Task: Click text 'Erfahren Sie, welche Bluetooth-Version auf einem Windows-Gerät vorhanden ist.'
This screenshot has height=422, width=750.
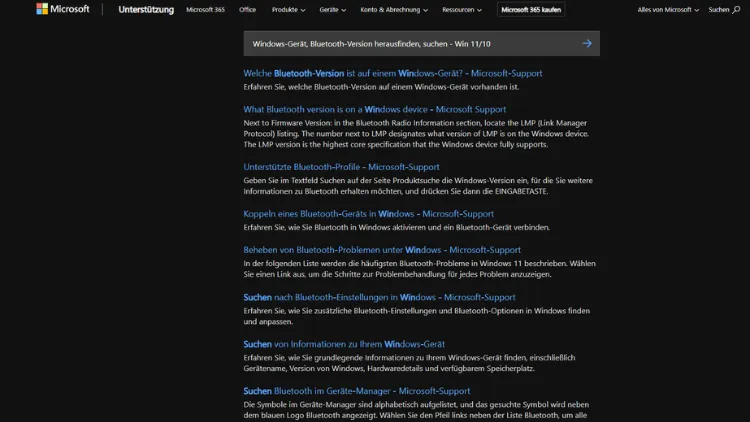Action: 381,87
